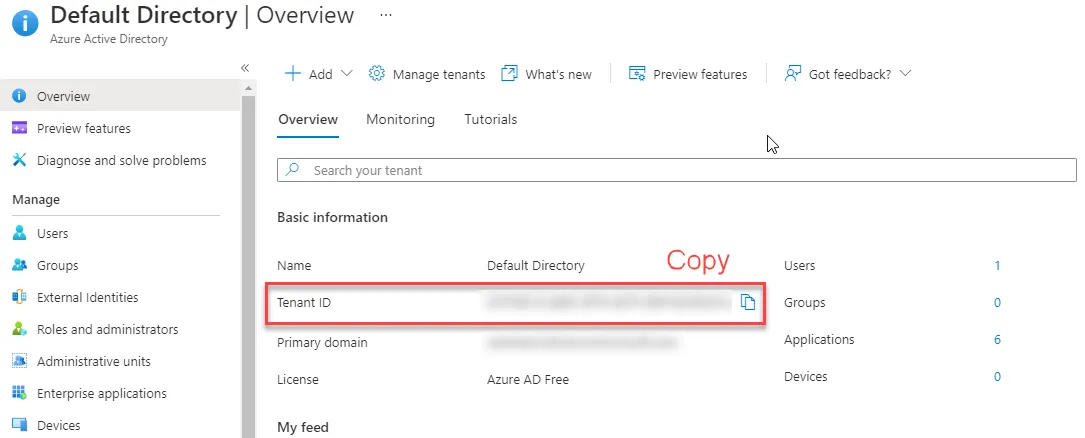1085x438 pixels.
Task: Switch to the Tutorials tab
Action: click(491, 120)
